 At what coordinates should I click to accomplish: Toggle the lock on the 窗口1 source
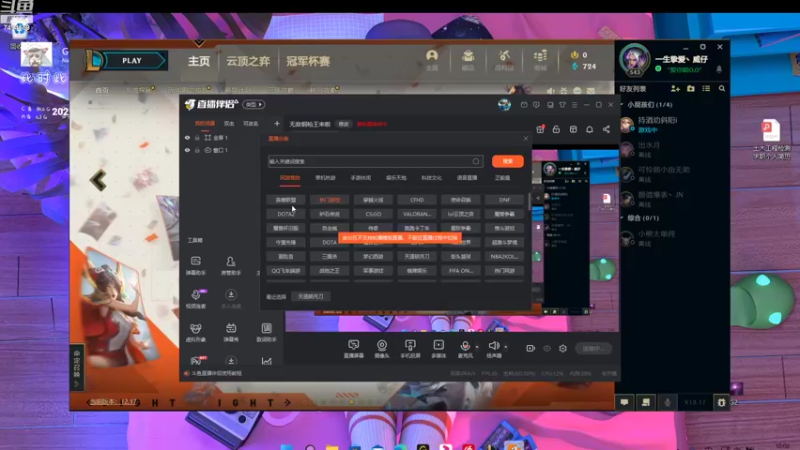(x=197, y=151)
